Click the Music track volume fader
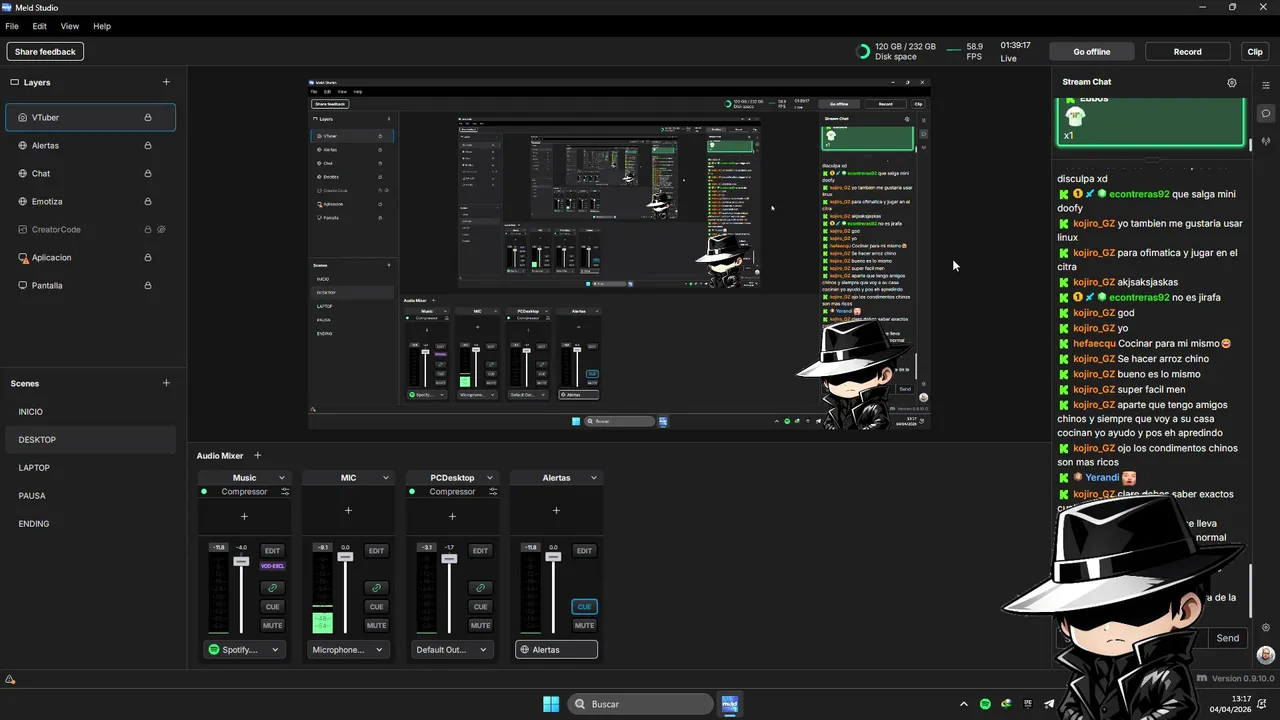 241,561
